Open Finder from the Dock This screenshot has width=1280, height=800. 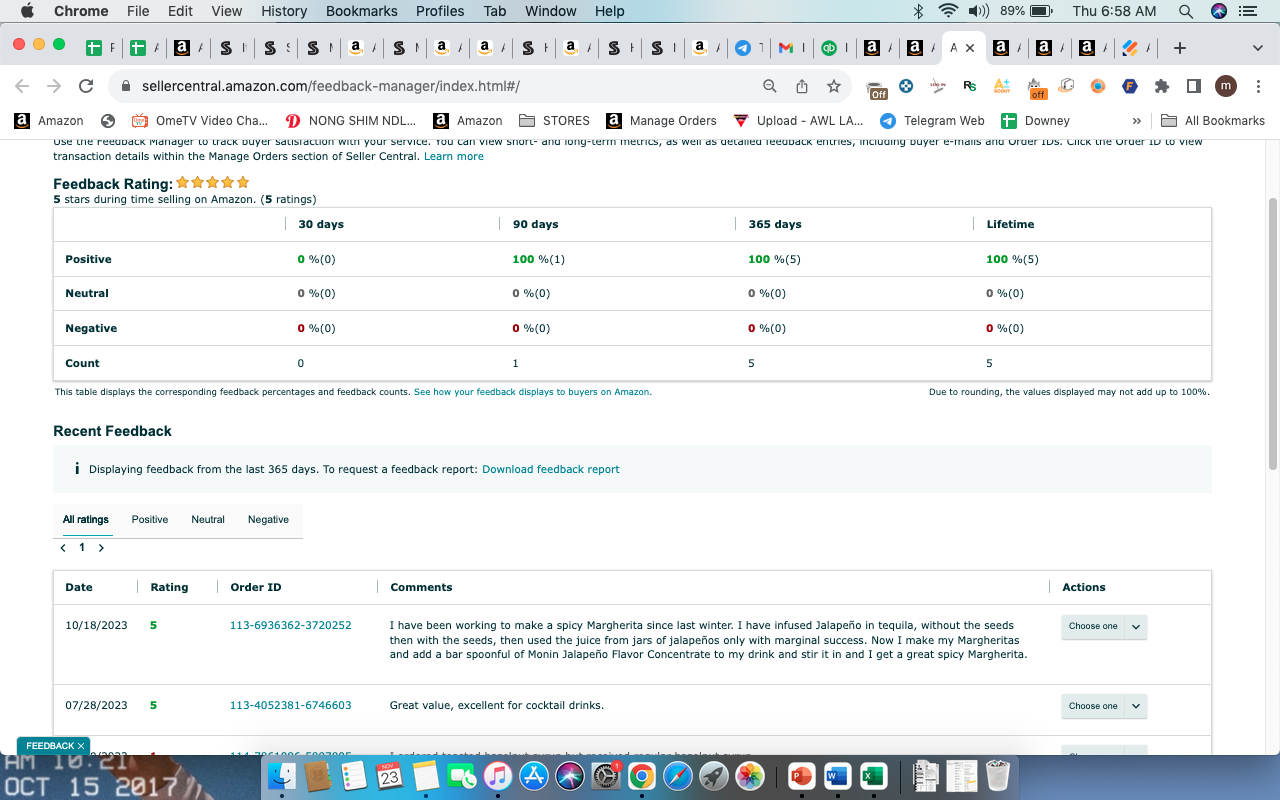coord(282,775)
